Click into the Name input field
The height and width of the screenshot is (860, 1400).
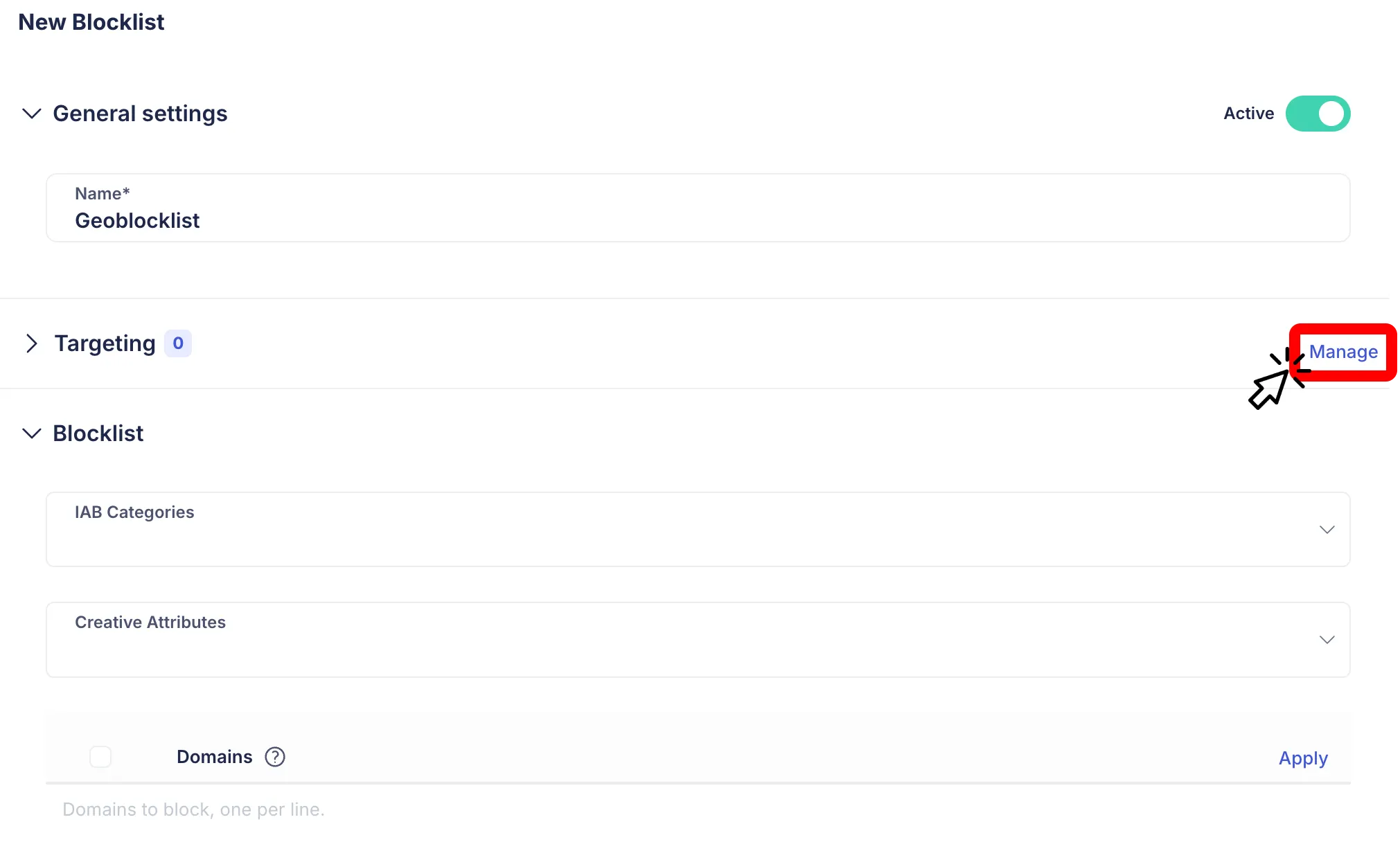pos(697,220)
